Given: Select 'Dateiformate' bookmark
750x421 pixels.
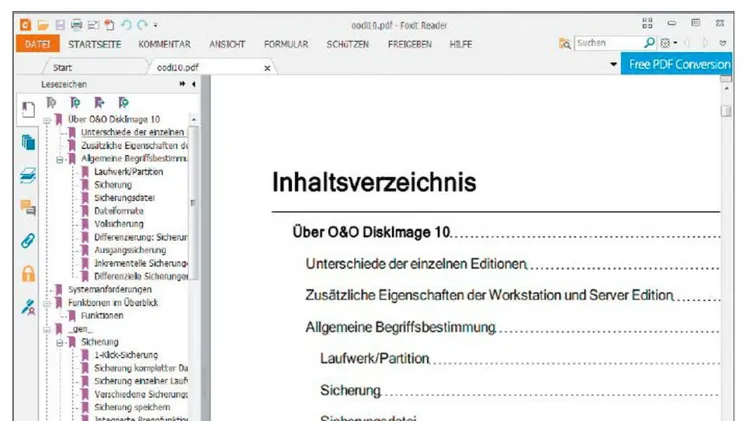Looking at the screenshot, I should (x=119, y=211).
